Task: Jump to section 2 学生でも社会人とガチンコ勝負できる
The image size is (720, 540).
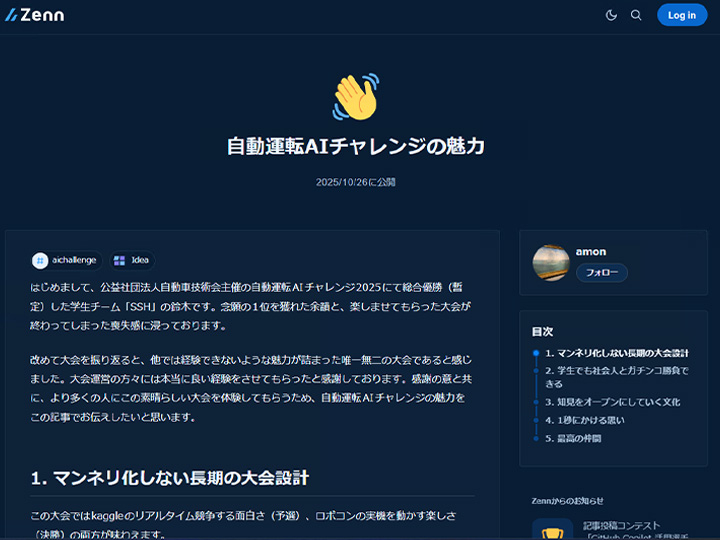Action: (617, 377)
